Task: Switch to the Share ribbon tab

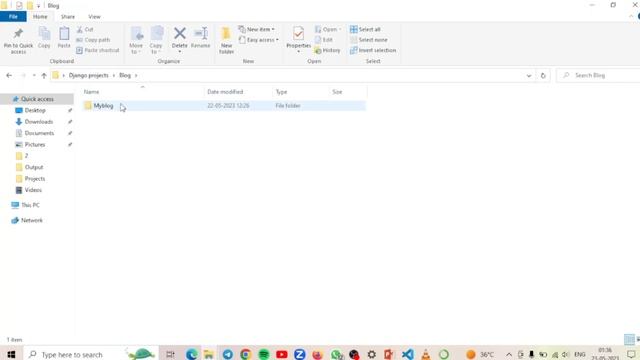Action: (x=68, y=17)
